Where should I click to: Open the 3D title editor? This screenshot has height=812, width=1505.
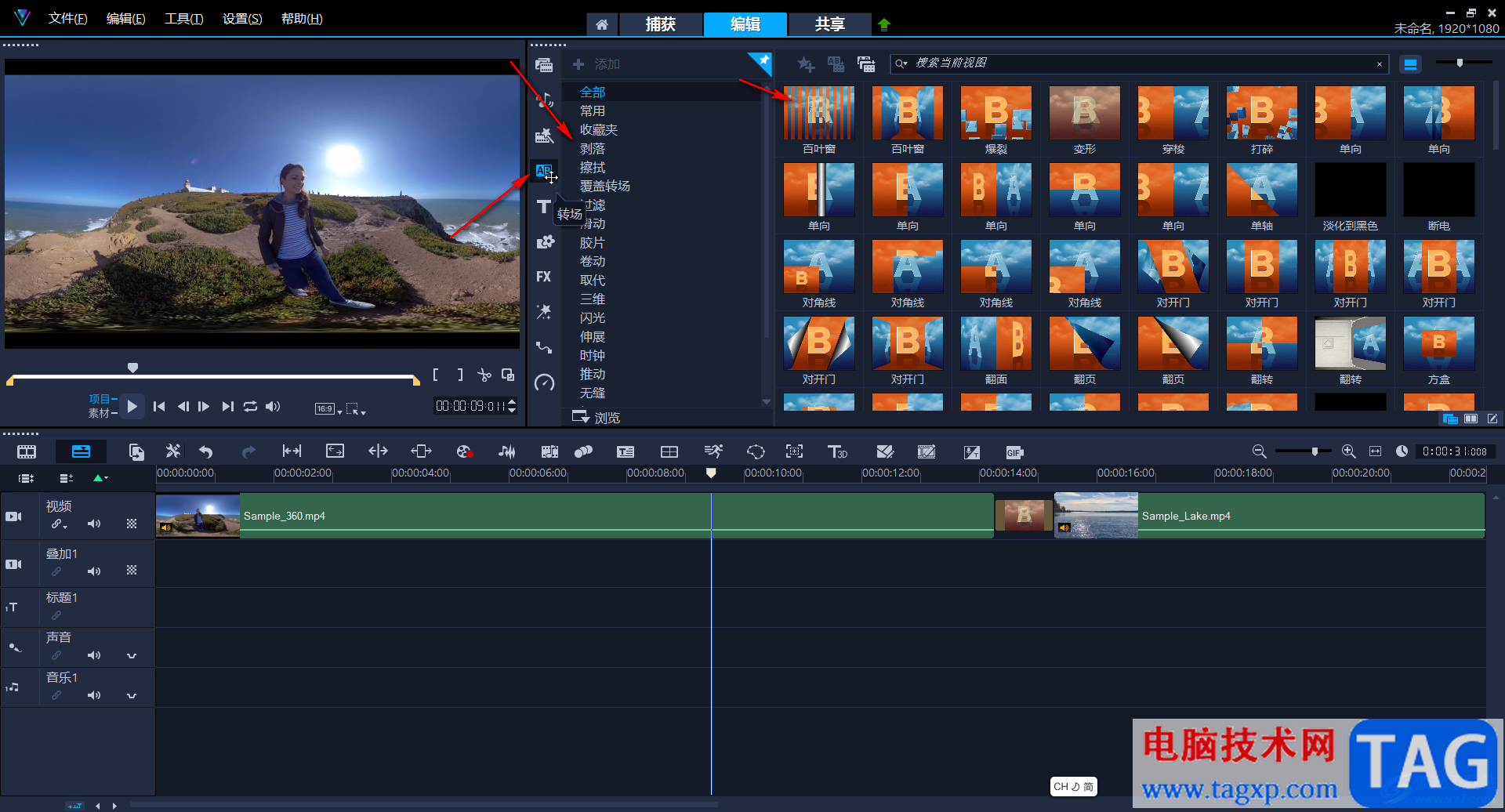click(x=837, y=451)
